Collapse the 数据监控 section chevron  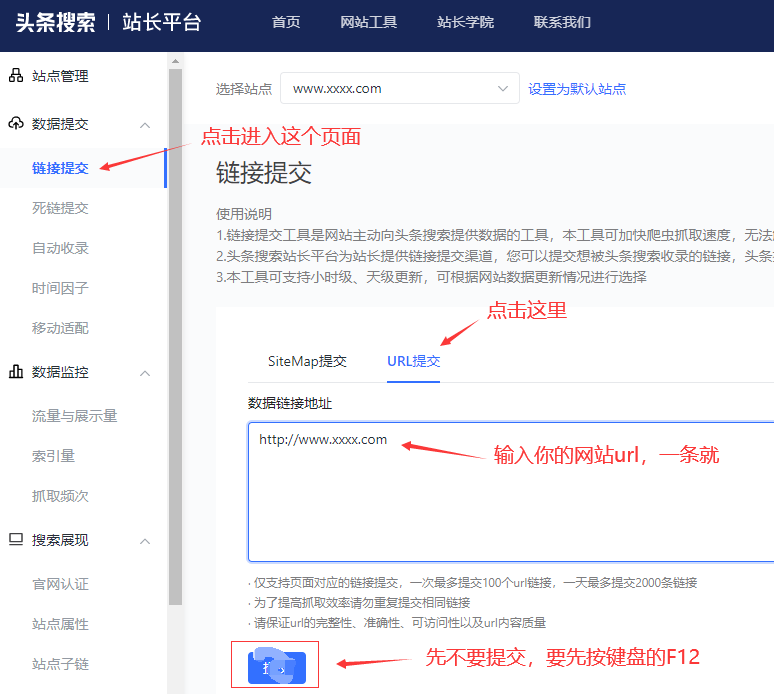click(145, 373)
